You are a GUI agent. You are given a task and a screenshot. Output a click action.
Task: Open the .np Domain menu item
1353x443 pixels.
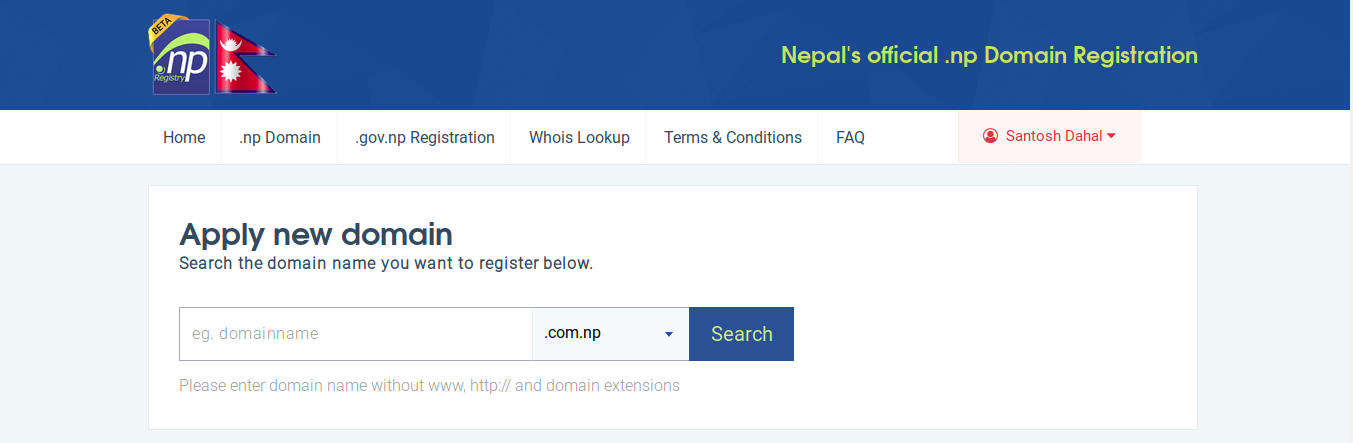[x=280, y=137]
